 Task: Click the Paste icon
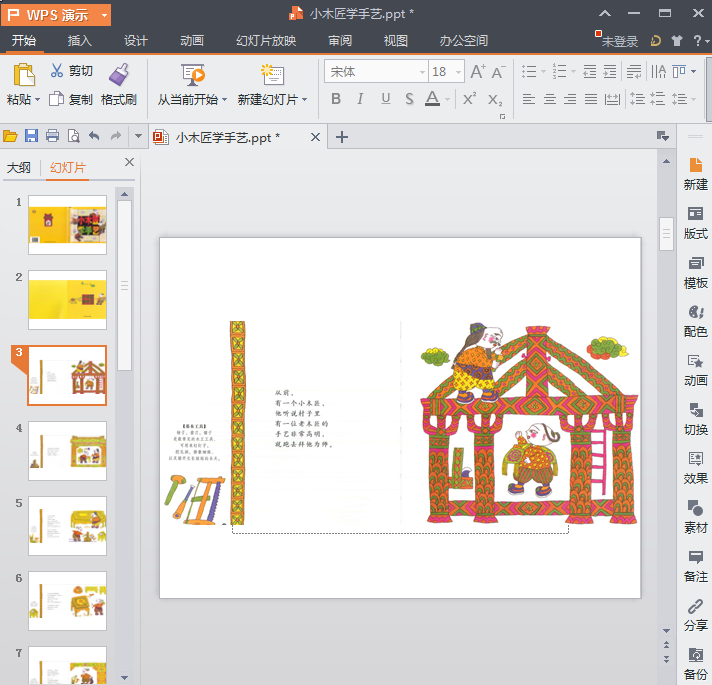tap(24, 75)
